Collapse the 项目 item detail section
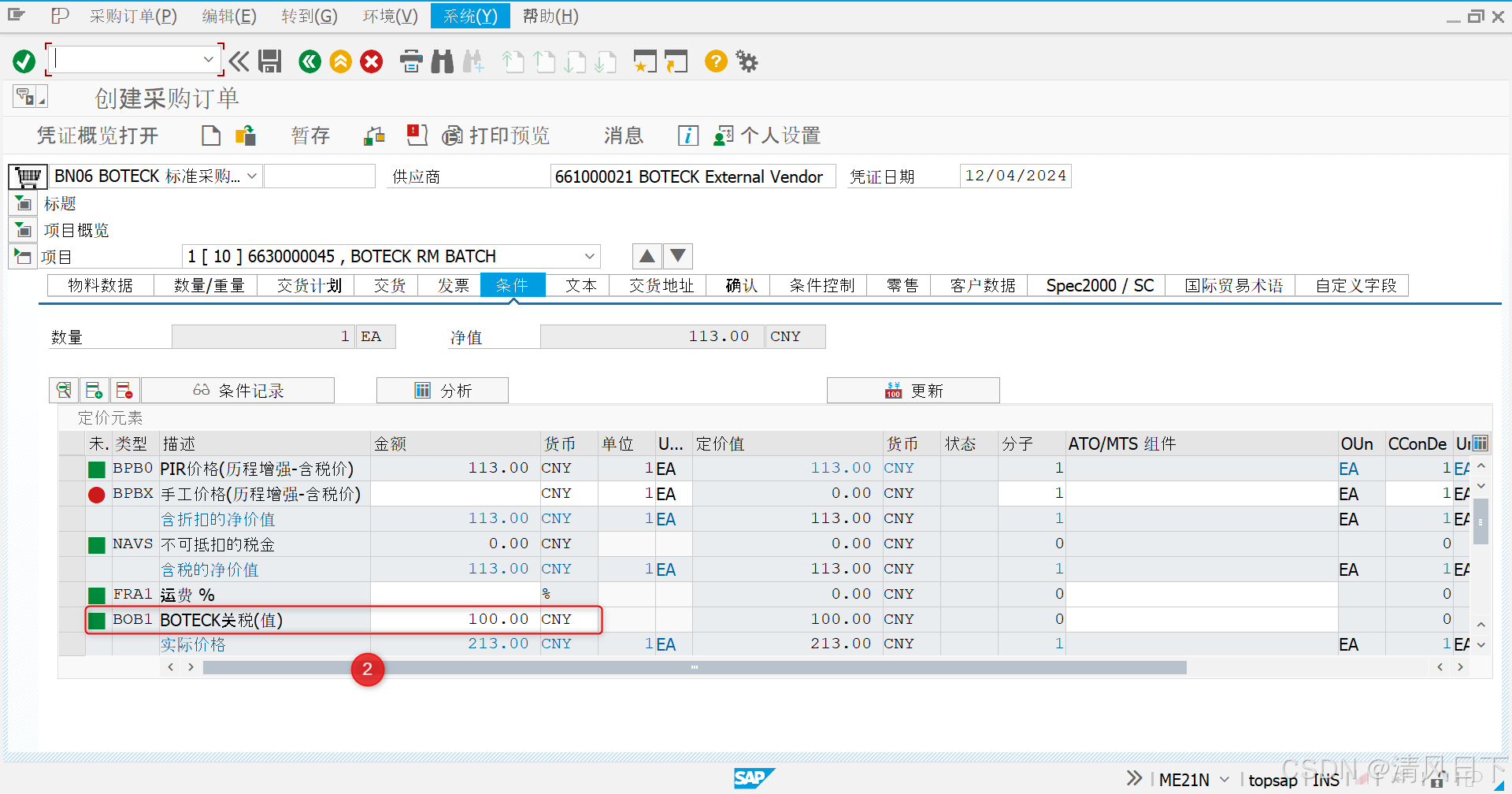 23,256
